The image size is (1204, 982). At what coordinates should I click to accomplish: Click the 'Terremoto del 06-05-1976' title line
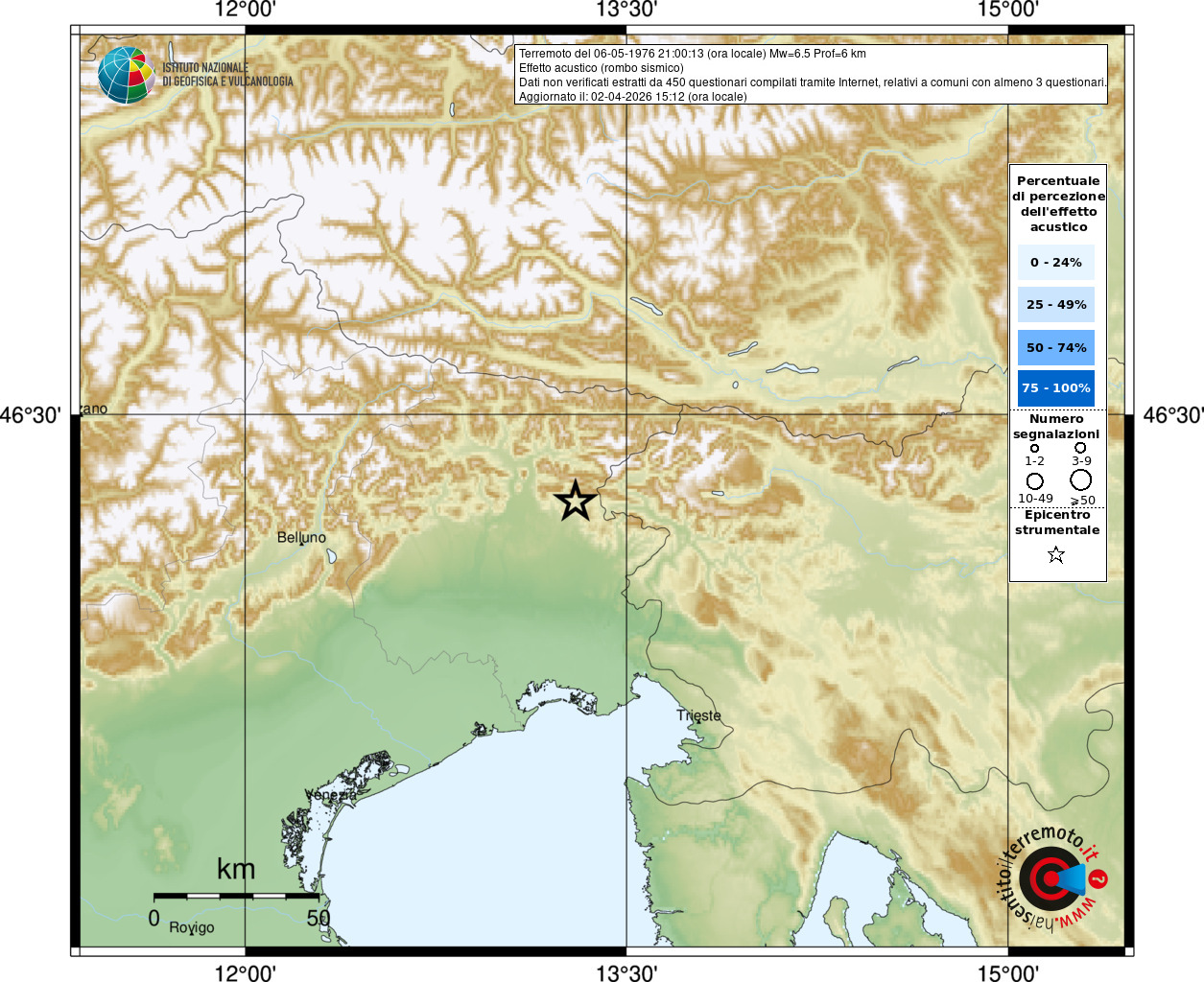tap(692, 54)
